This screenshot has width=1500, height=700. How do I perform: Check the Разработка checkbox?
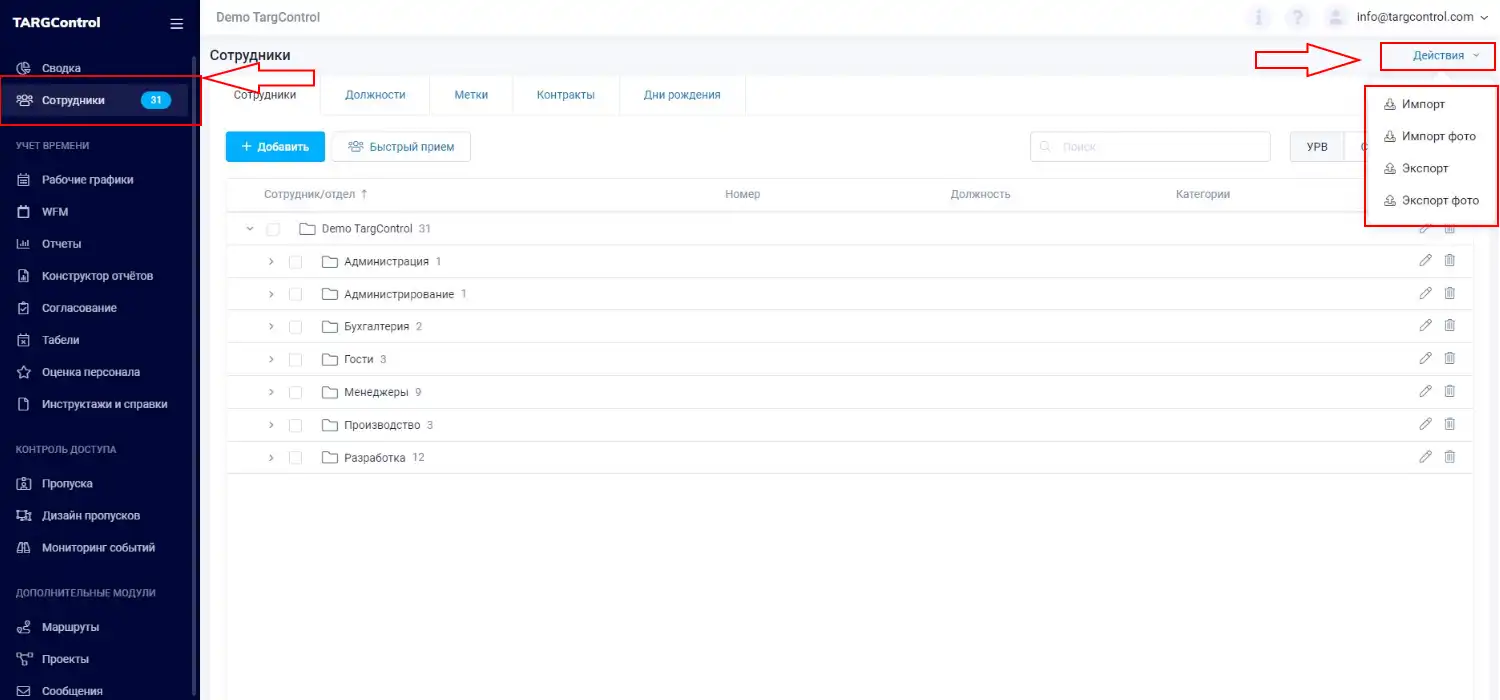(295, 458)
